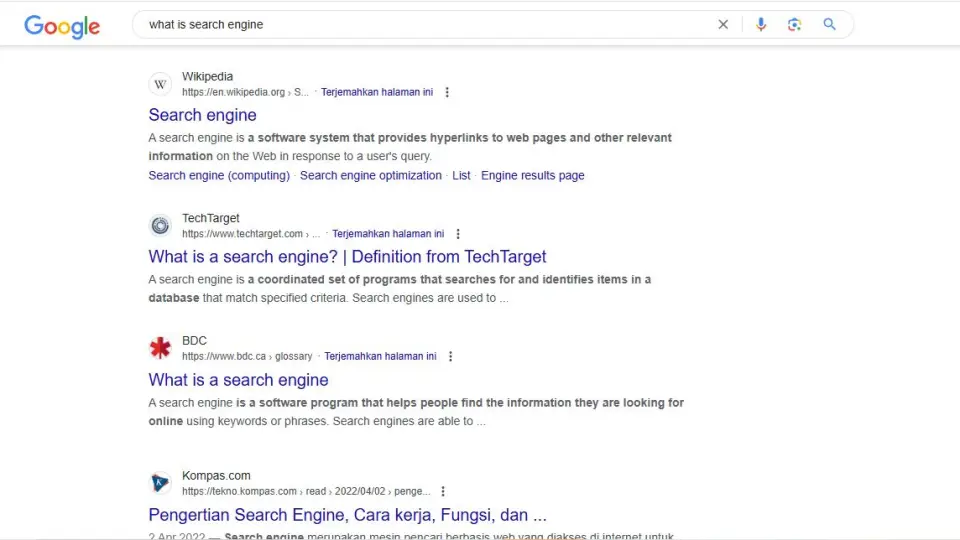Click the TechTarget favicon

point(160,225)
